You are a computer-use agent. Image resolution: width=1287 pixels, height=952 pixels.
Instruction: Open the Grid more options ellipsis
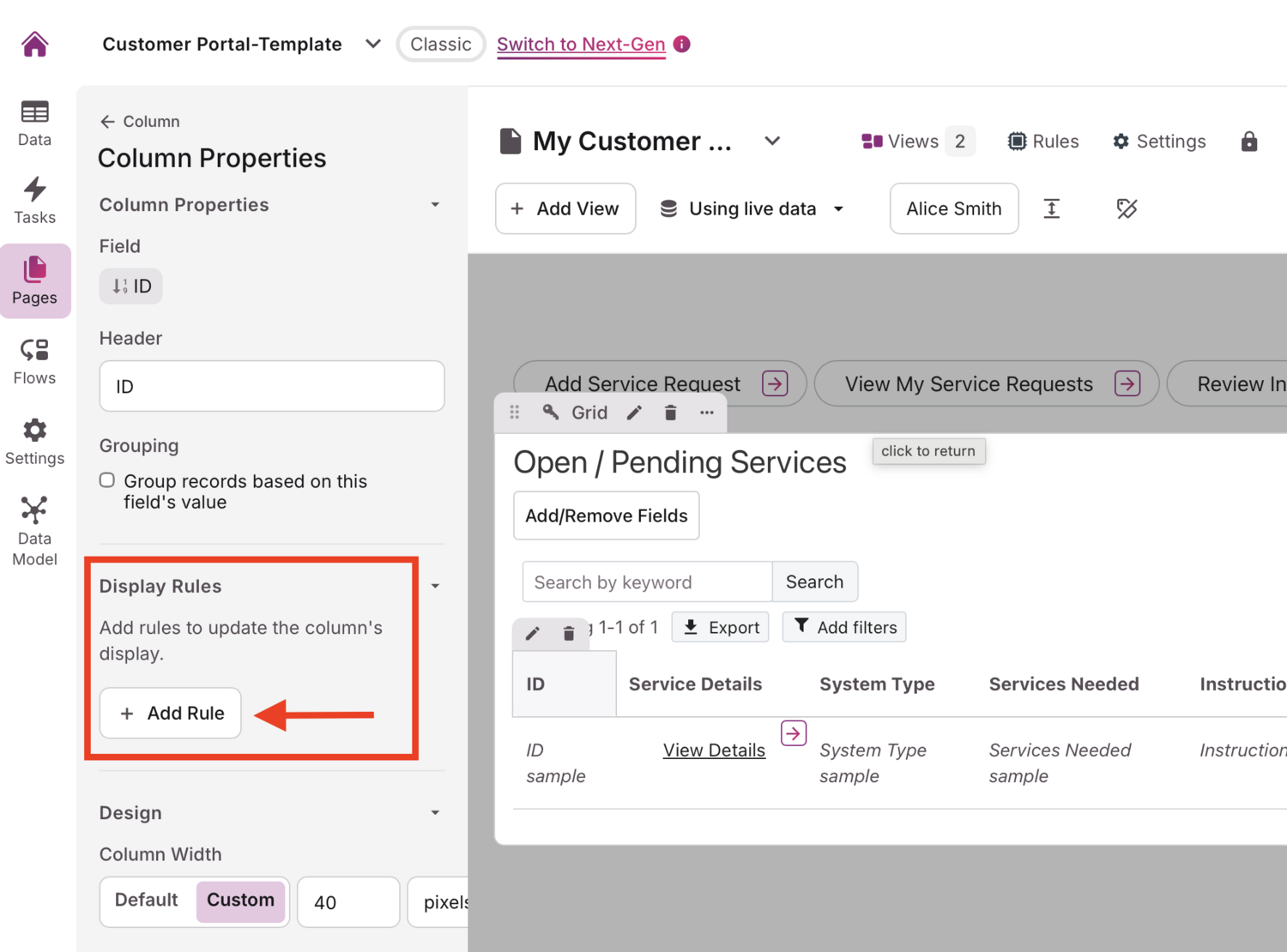706,413
